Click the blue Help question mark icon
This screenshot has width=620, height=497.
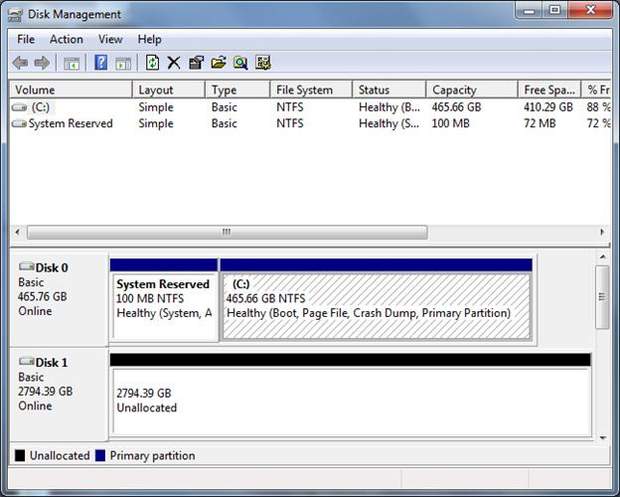click(101, 63)
